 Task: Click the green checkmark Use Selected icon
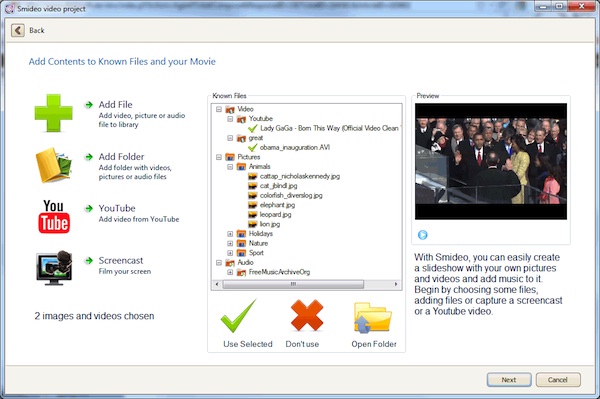(x=238, y=316)
